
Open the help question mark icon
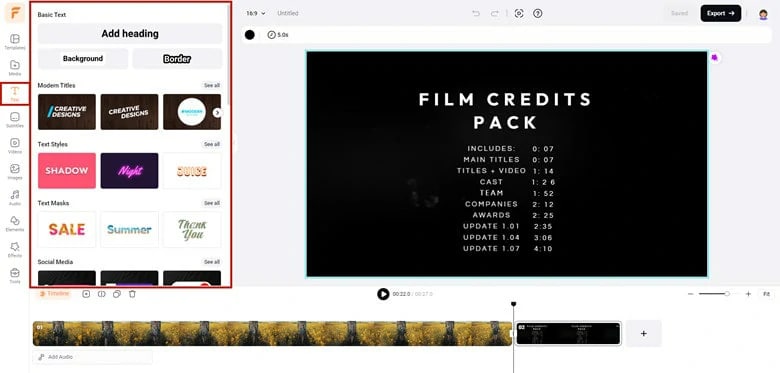click(x=537, y=13)
